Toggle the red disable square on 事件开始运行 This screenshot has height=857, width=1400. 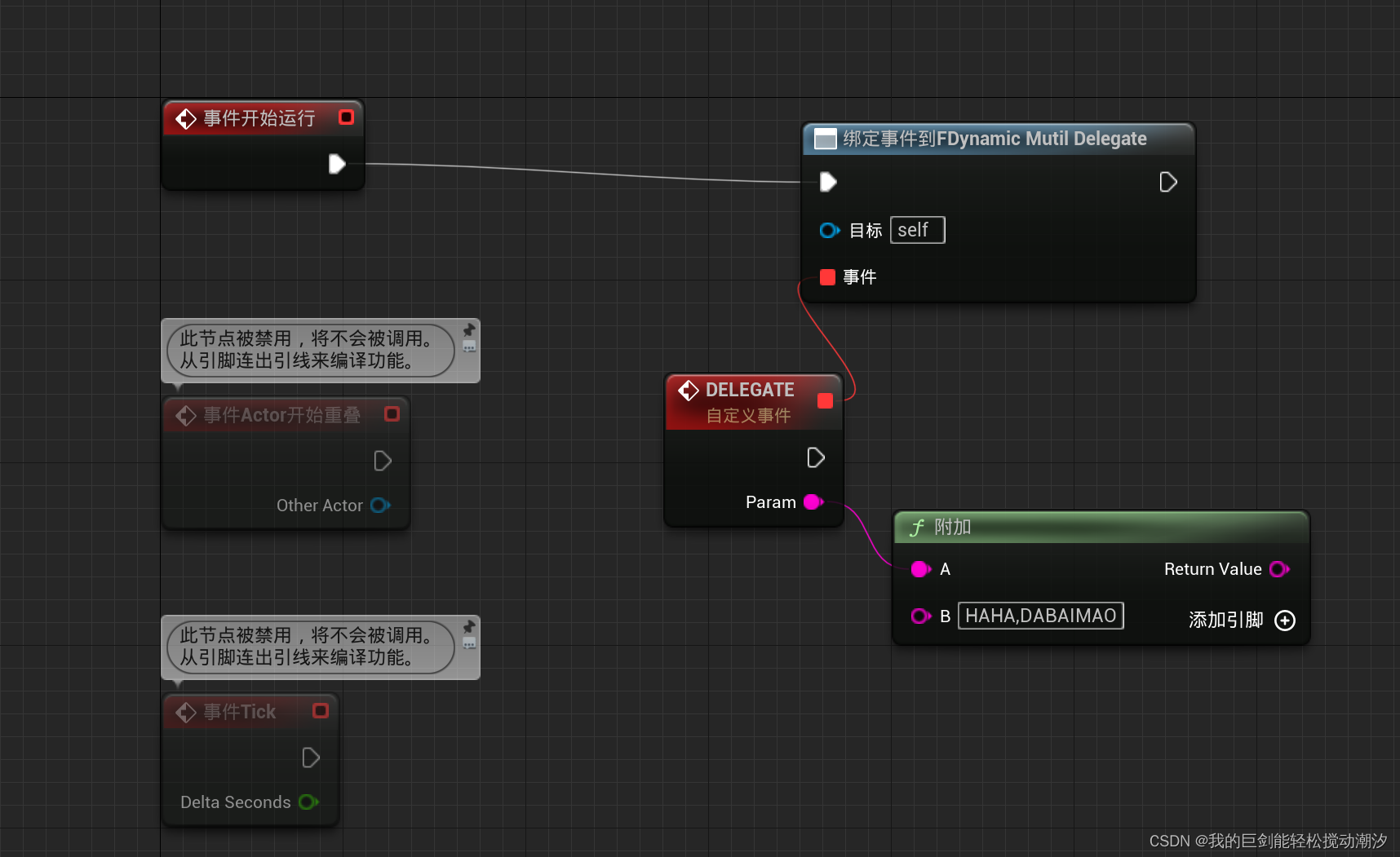345,117
